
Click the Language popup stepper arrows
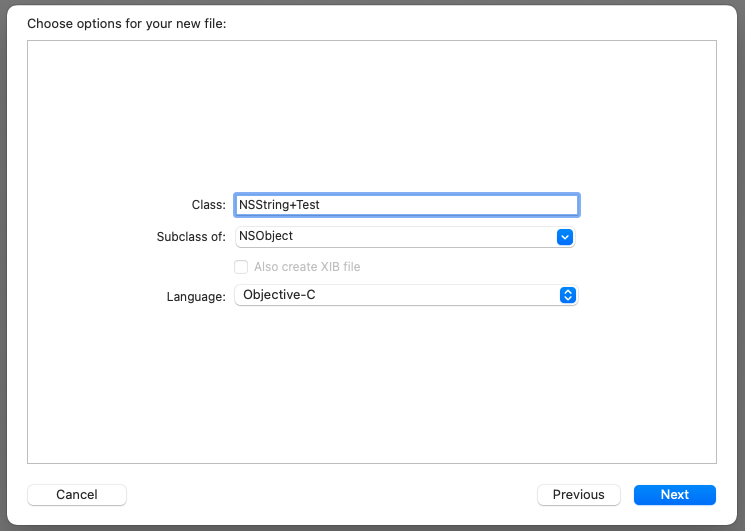[x=568, y=295]
